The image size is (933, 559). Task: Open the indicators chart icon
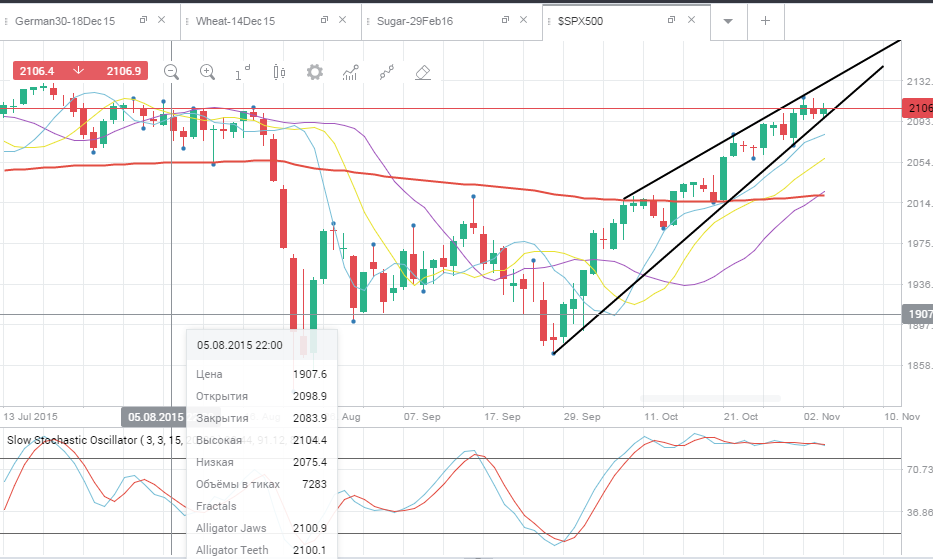pos(350,73)
